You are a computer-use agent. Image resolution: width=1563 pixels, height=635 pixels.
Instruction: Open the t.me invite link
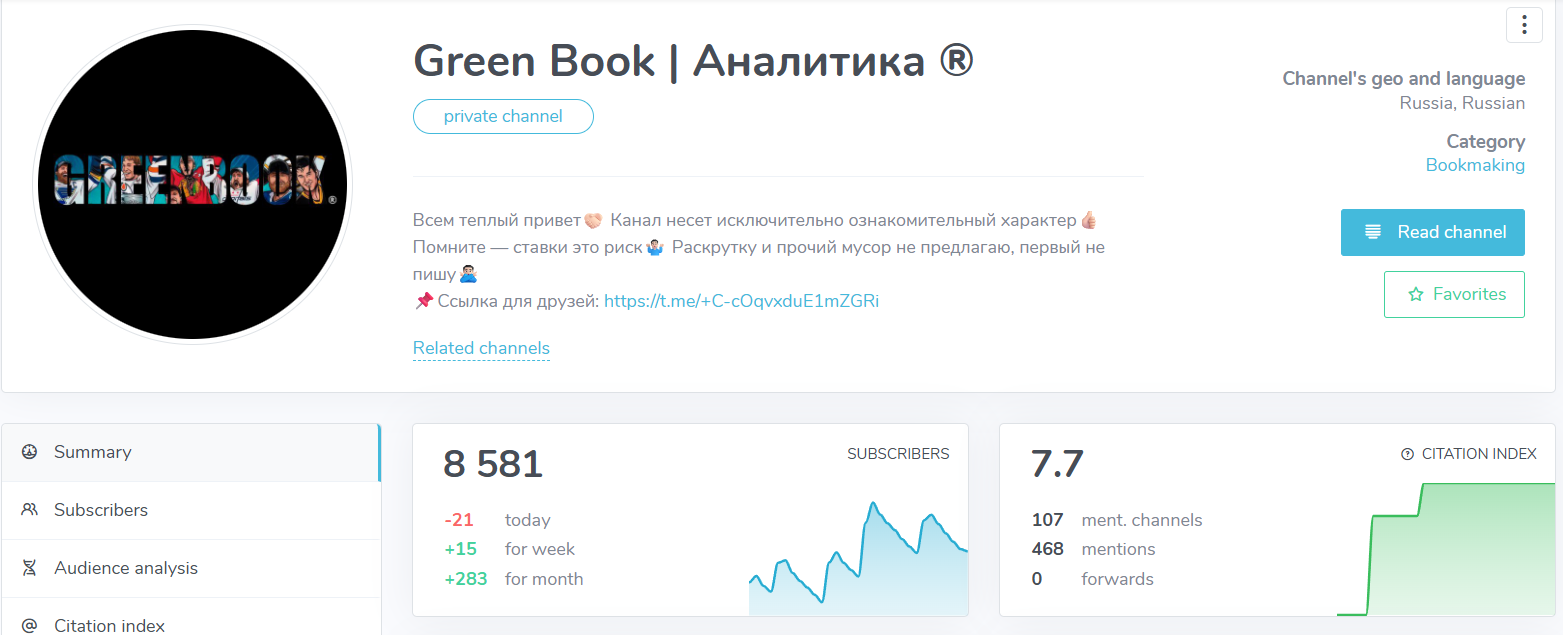pos(741,300)
